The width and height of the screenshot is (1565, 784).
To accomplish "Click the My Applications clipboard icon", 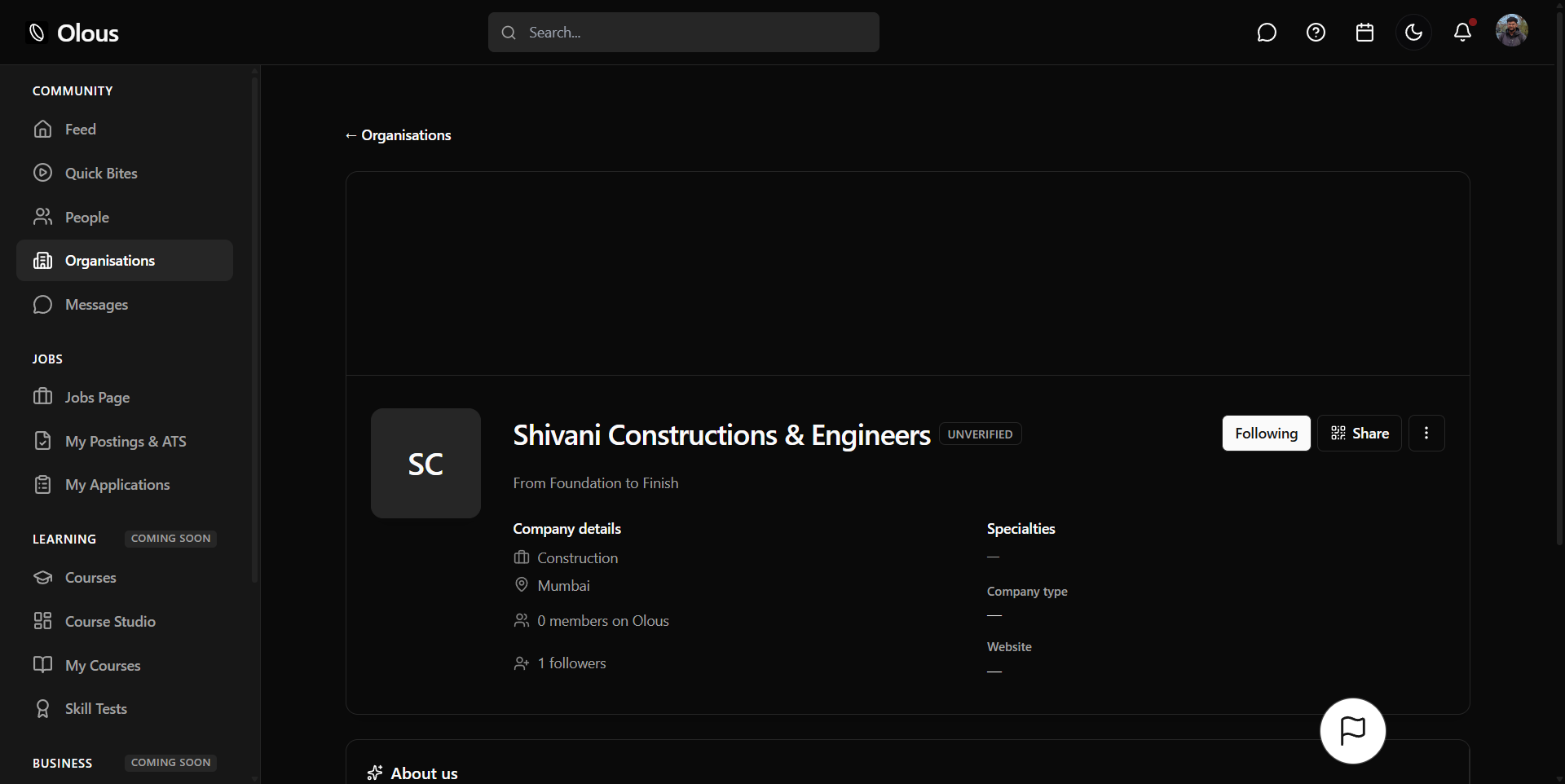I will click(x=42, y=485).
